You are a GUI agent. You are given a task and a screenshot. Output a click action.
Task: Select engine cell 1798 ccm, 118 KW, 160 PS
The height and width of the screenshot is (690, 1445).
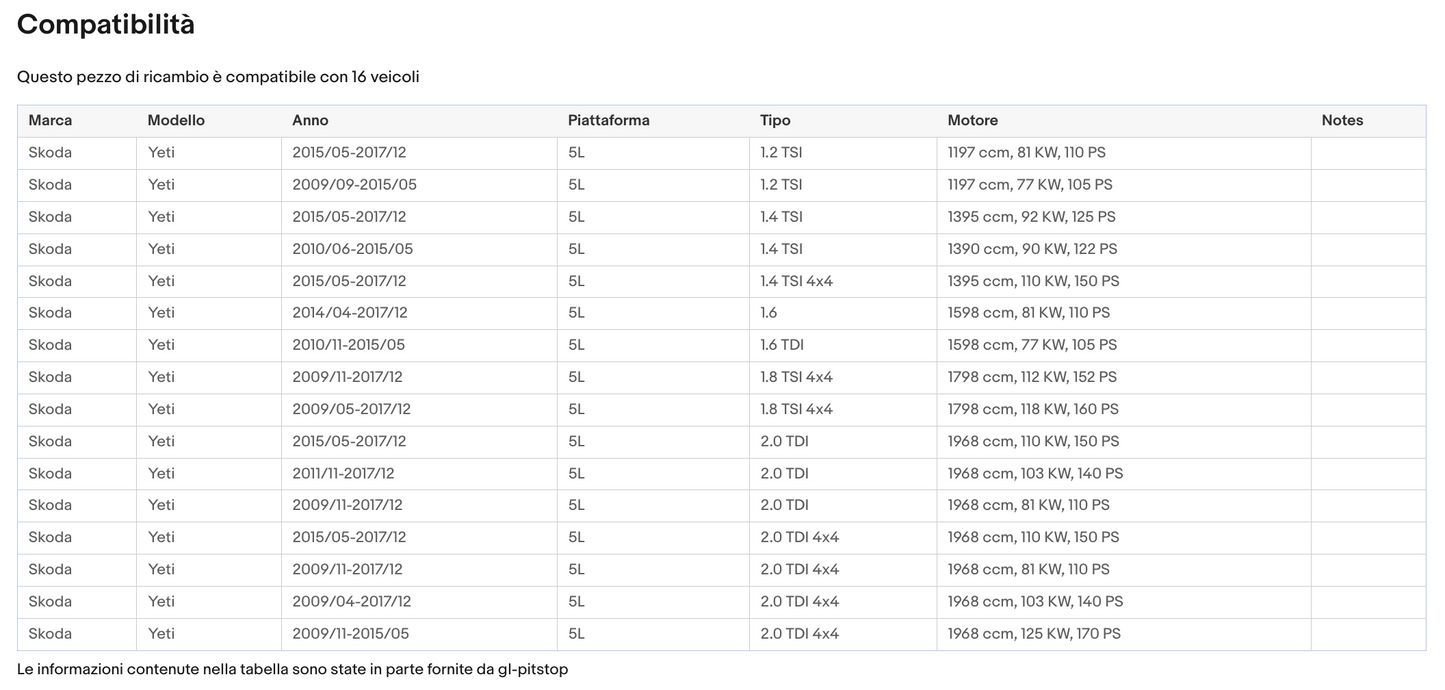[x=1033, y=409]
